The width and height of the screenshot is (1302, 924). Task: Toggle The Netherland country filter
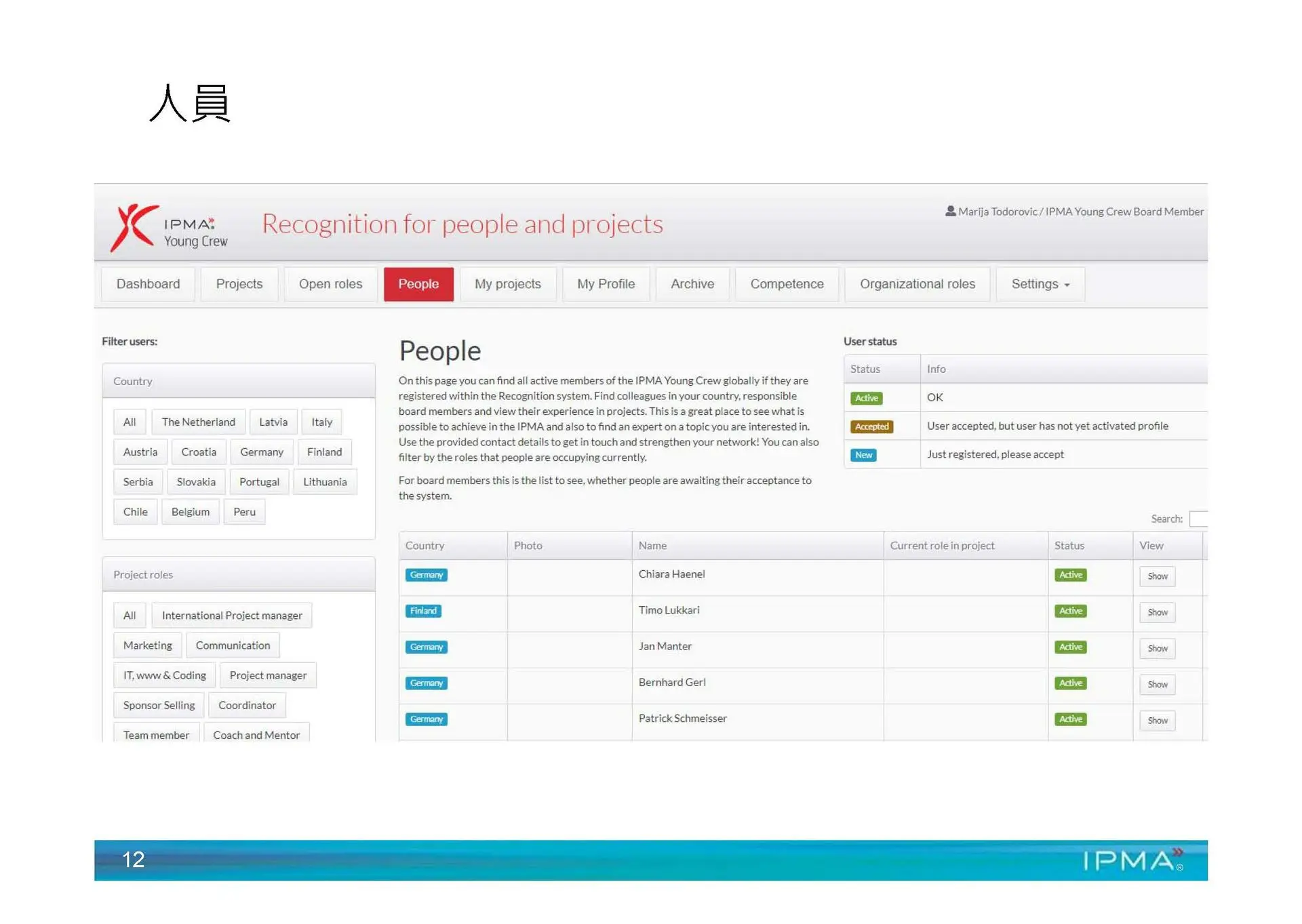coord(198,422)
